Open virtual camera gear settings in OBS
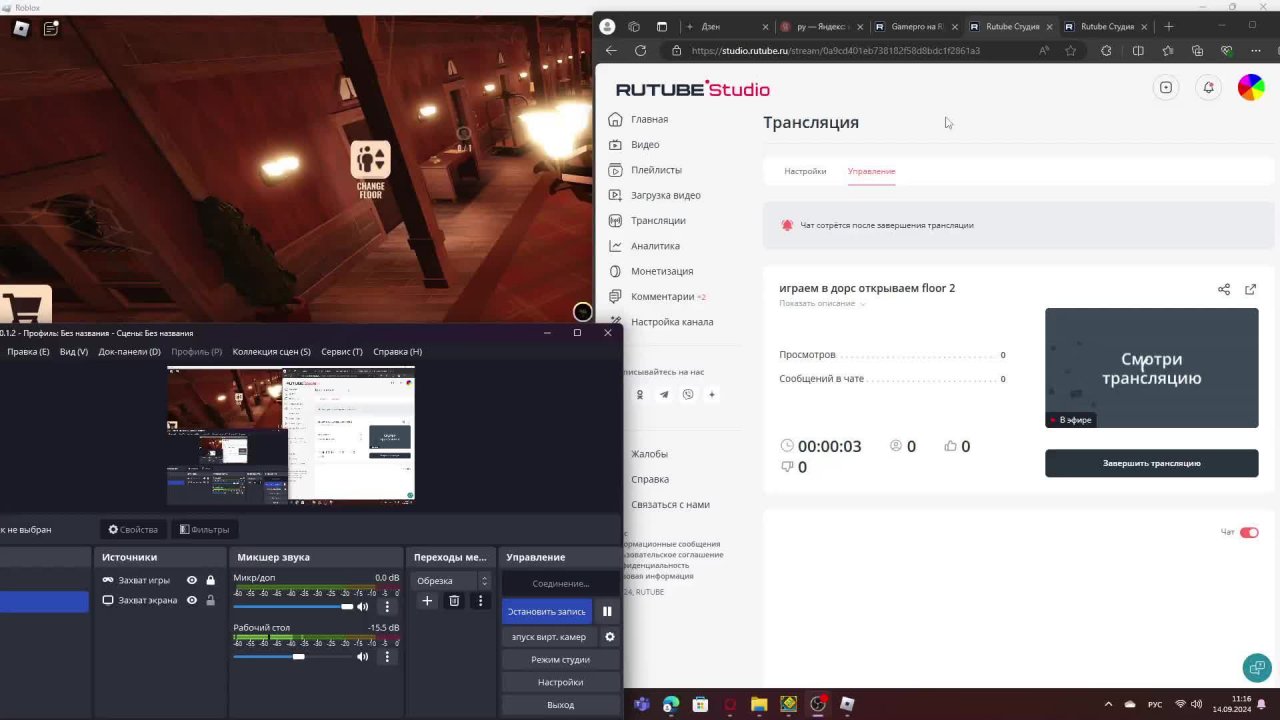Viewport: 1280px width, 720px height. point(609,637)
